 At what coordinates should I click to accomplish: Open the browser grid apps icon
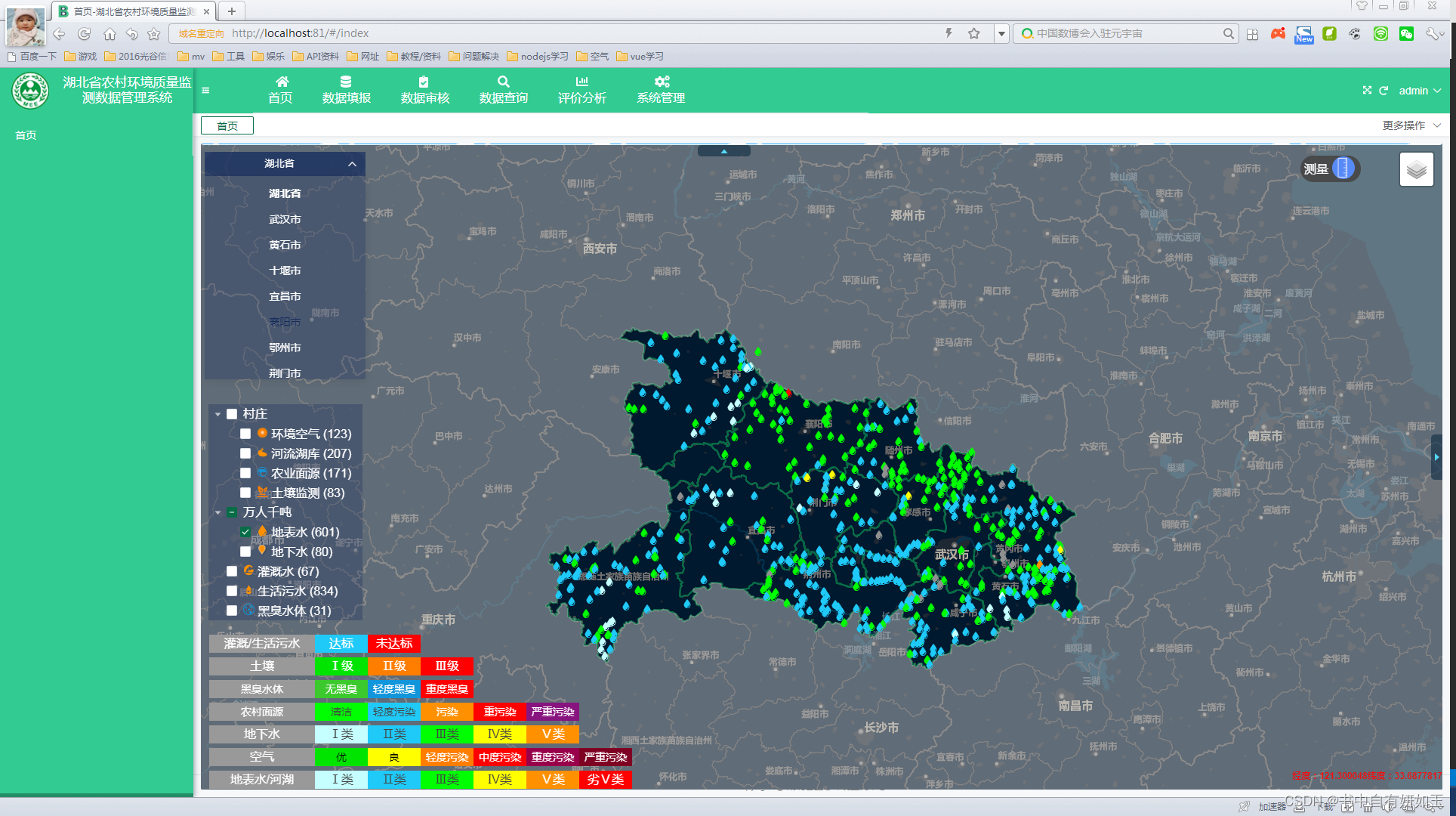1252,33
